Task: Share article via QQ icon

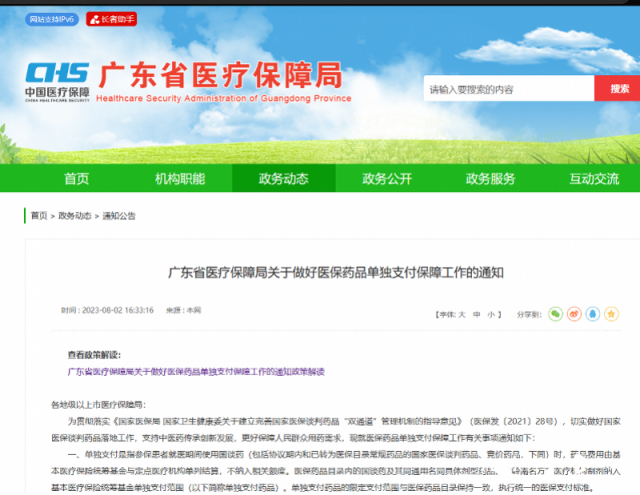Action: (593, 314)
